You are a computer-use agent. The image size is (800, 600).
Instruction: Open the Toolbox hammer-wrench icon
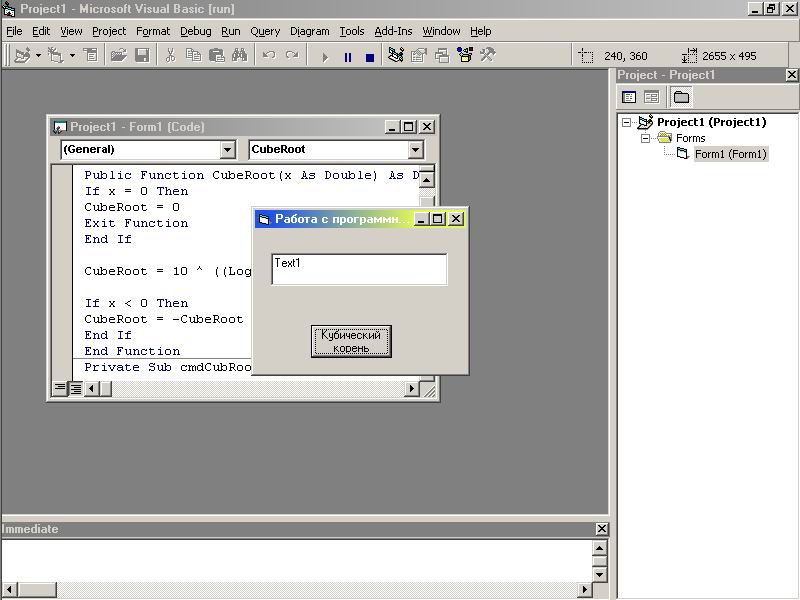coord(488,55)
